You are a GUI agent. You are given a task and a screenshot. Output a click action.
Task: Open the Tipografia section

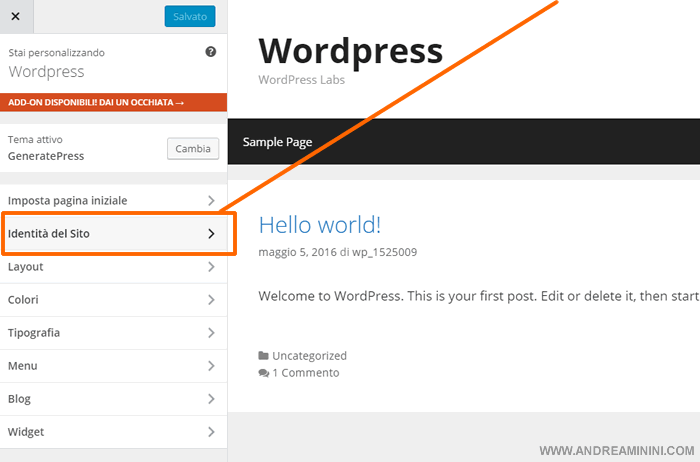click(113, 333)
